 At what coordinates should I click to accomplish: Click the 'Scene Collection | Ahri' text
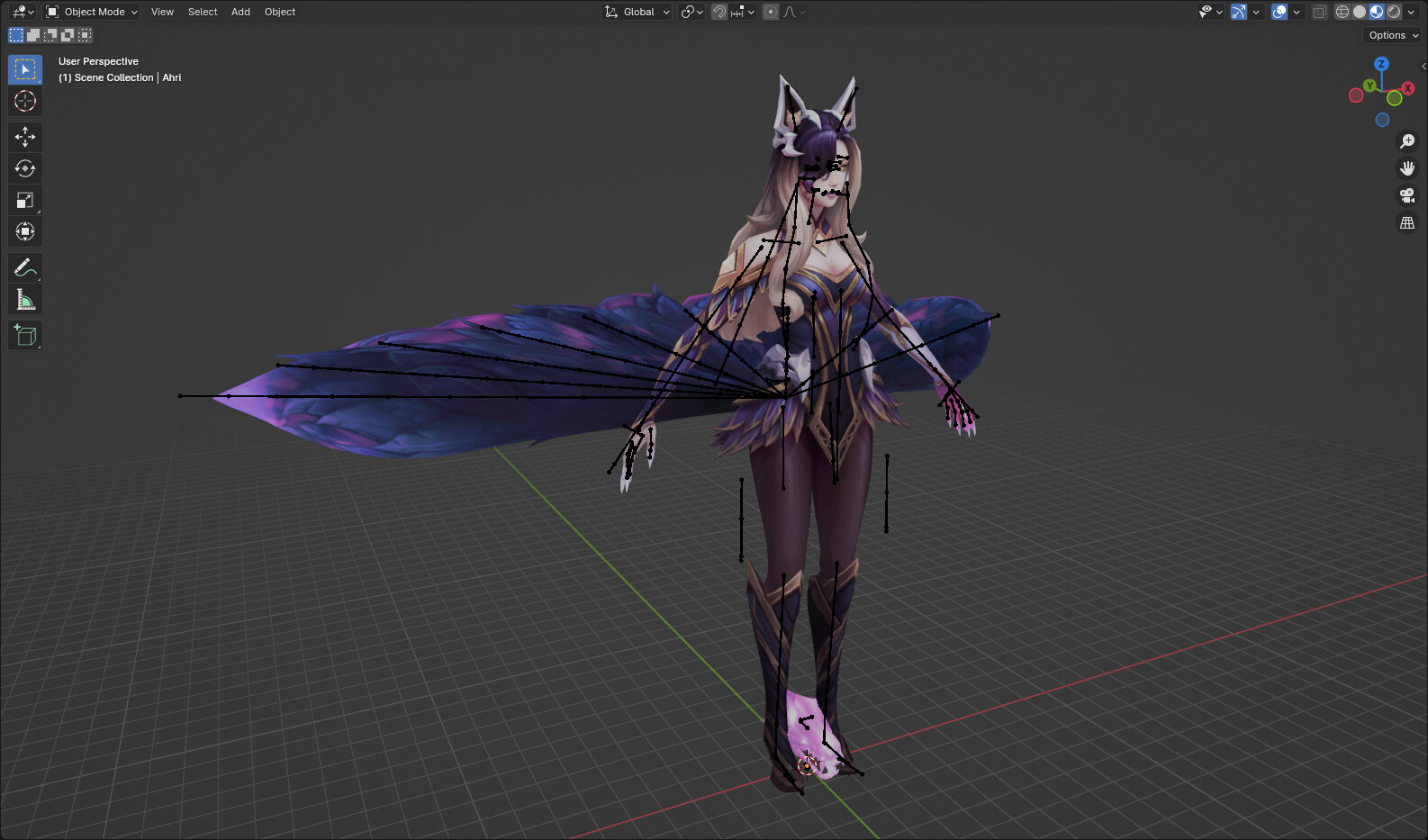tap(128, 77)
